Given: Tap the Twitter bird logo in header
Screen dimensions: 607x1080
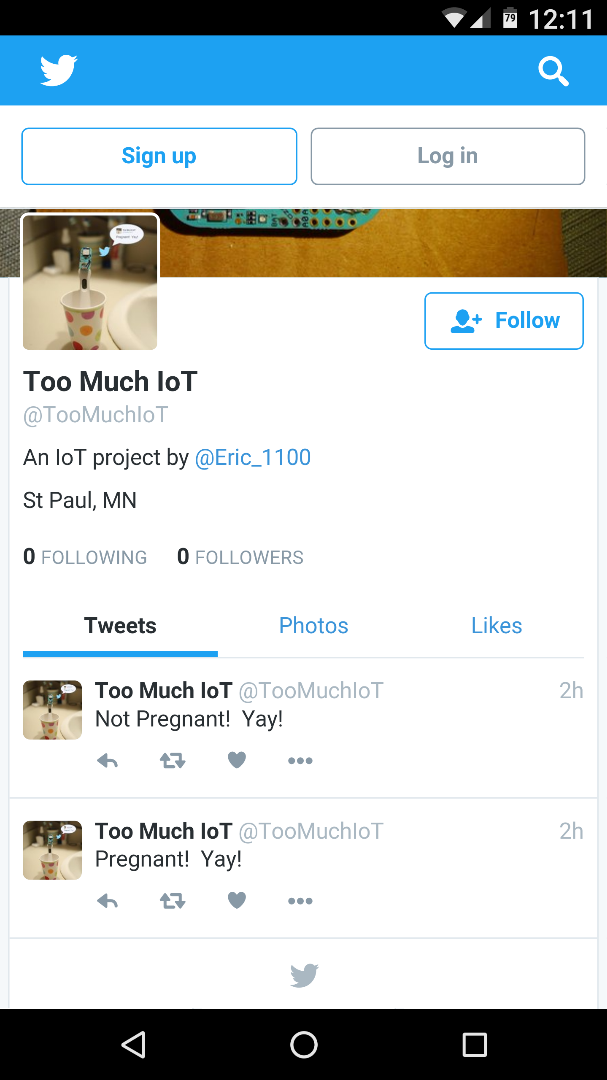Looking at the screenshot, I should (x=59, y=70).
